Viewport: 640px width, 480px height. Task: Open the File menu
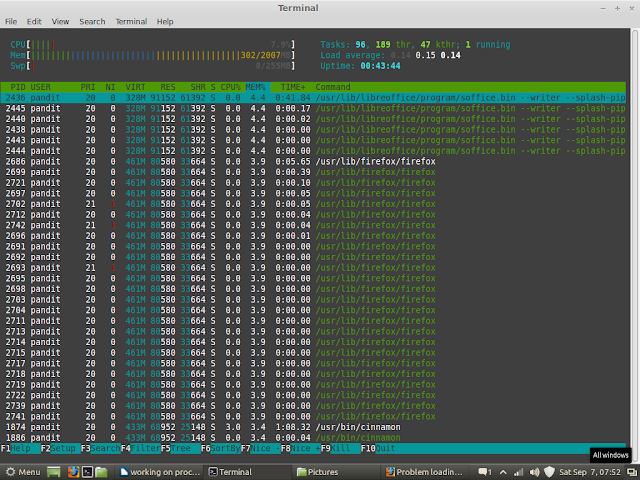tap(11, 22)
